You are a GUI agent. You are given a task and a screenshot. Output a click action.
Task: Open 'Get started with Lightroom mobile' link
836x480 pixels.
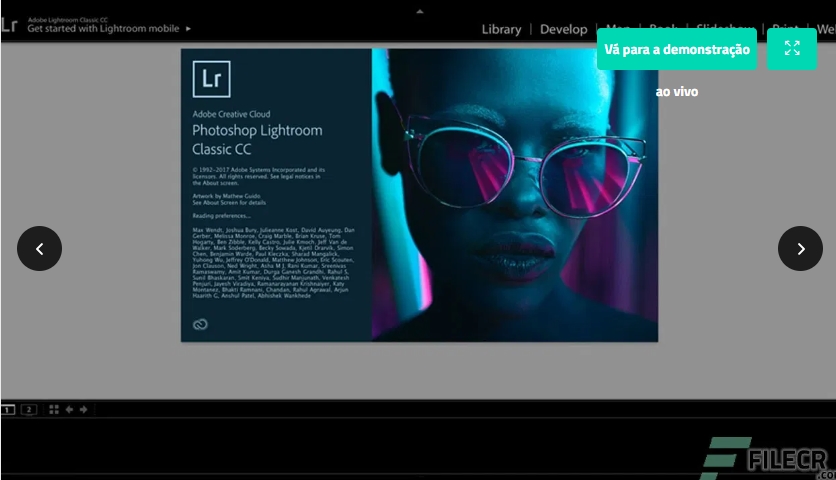(103, 29)
